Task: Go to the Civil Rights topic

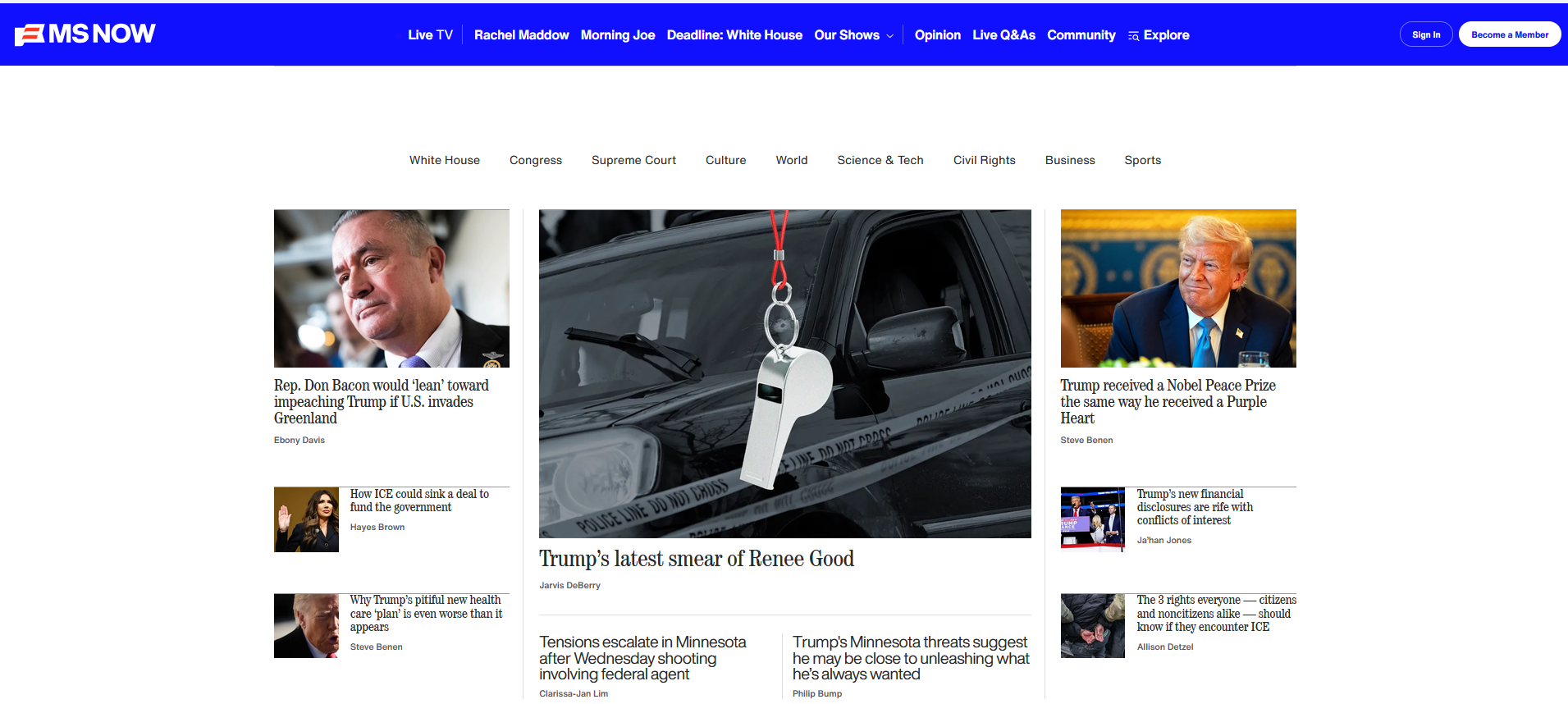Action: [x=985, y=160]
